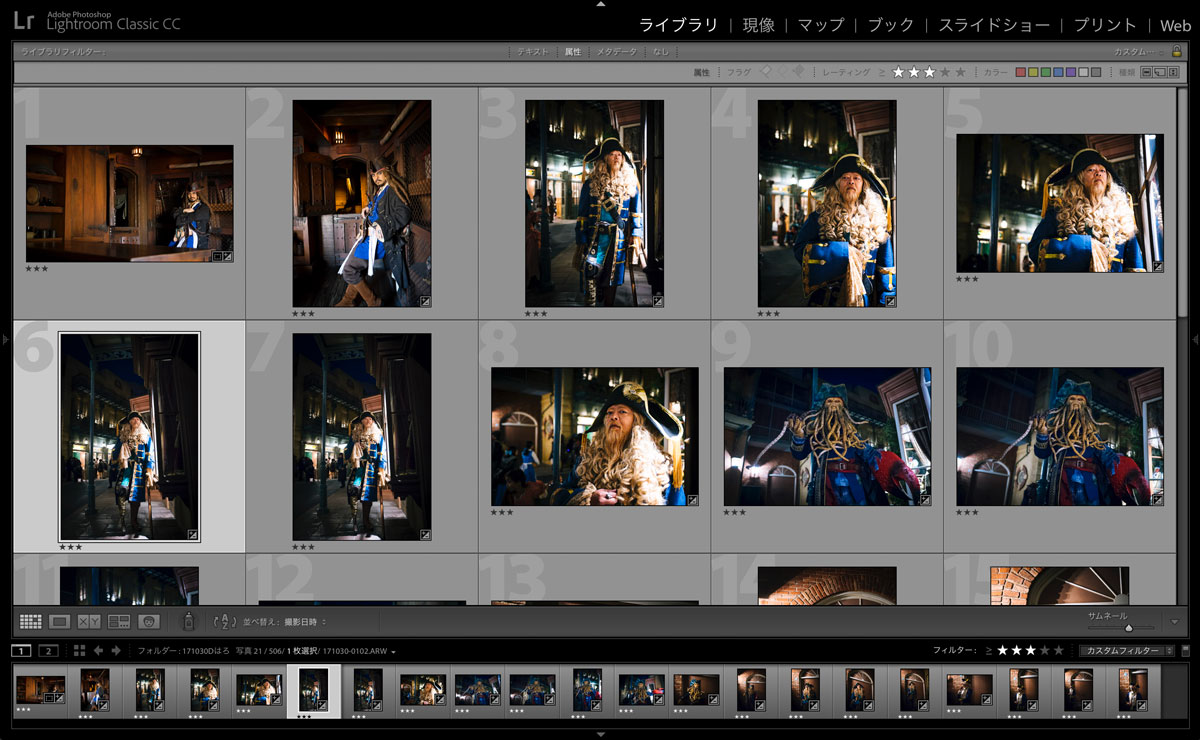Click the badge icon on grid photo 2
The image size is (1200, 740).
coord(425,300)
